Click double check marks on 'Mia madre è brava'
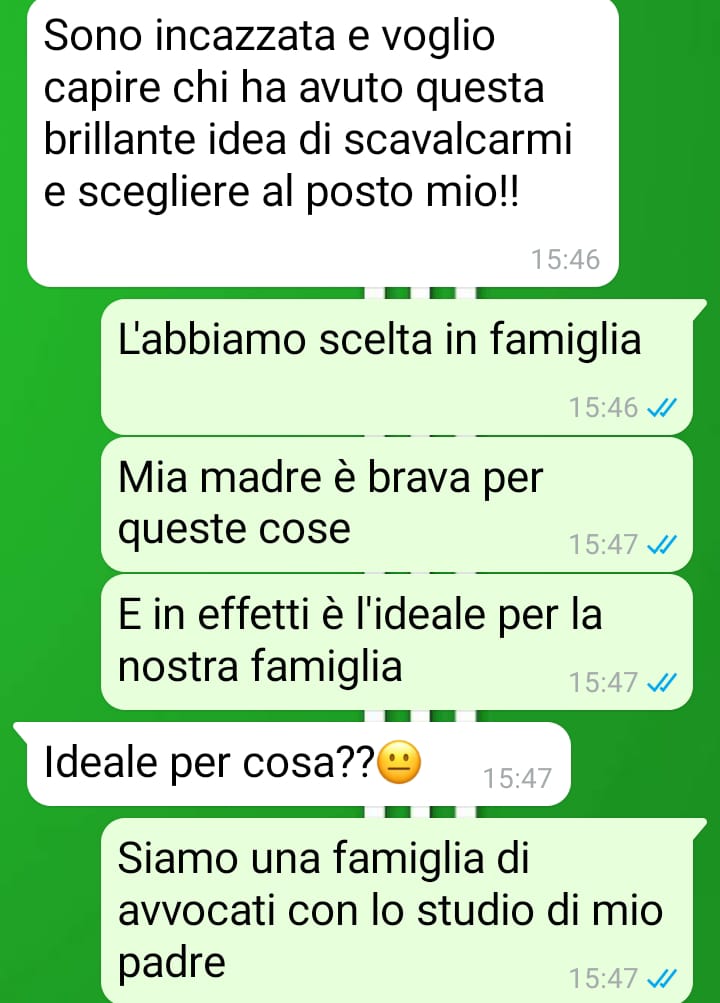This screenshot has width=720, height=1003. pos(662,545)
